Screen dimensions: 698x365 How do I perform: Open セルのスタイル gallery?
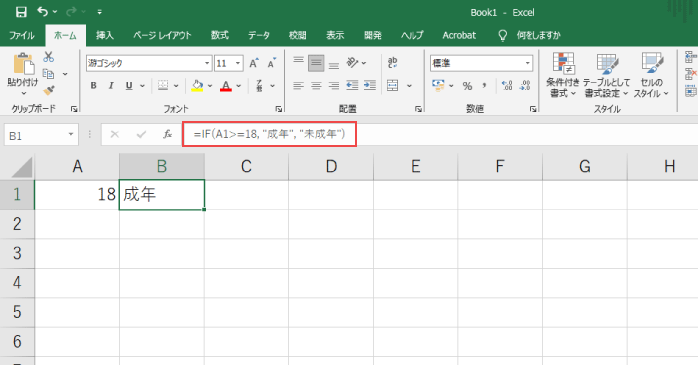tap(651, 75)
